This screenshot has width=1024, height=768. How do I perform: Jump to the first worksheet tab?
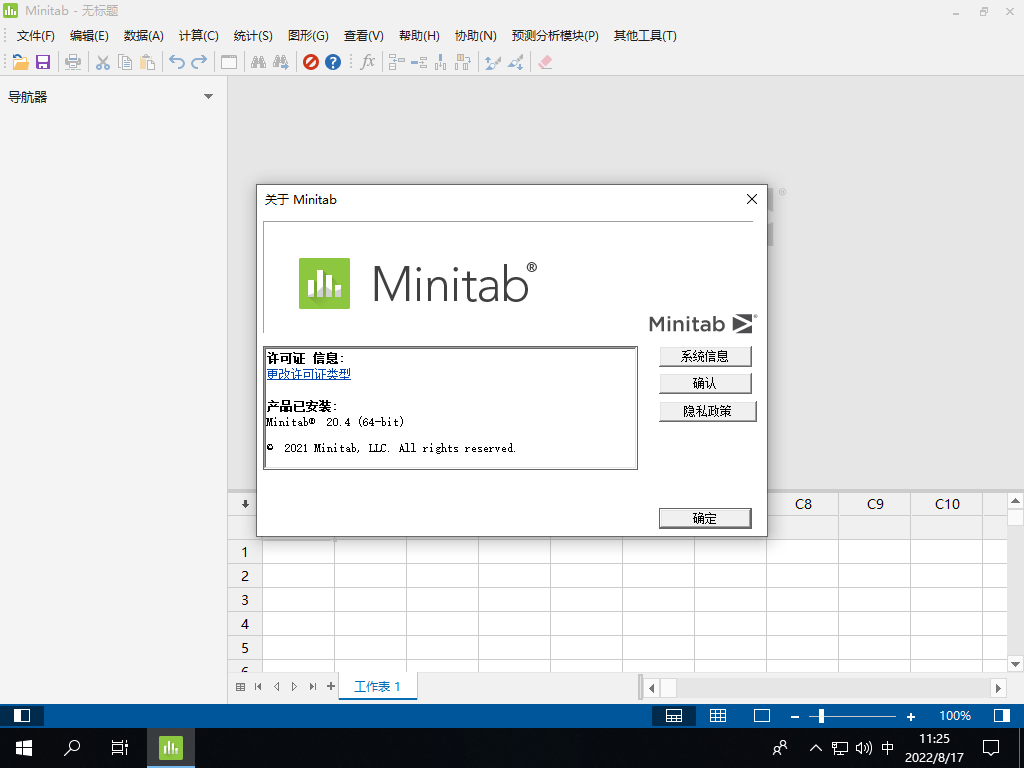258,686
